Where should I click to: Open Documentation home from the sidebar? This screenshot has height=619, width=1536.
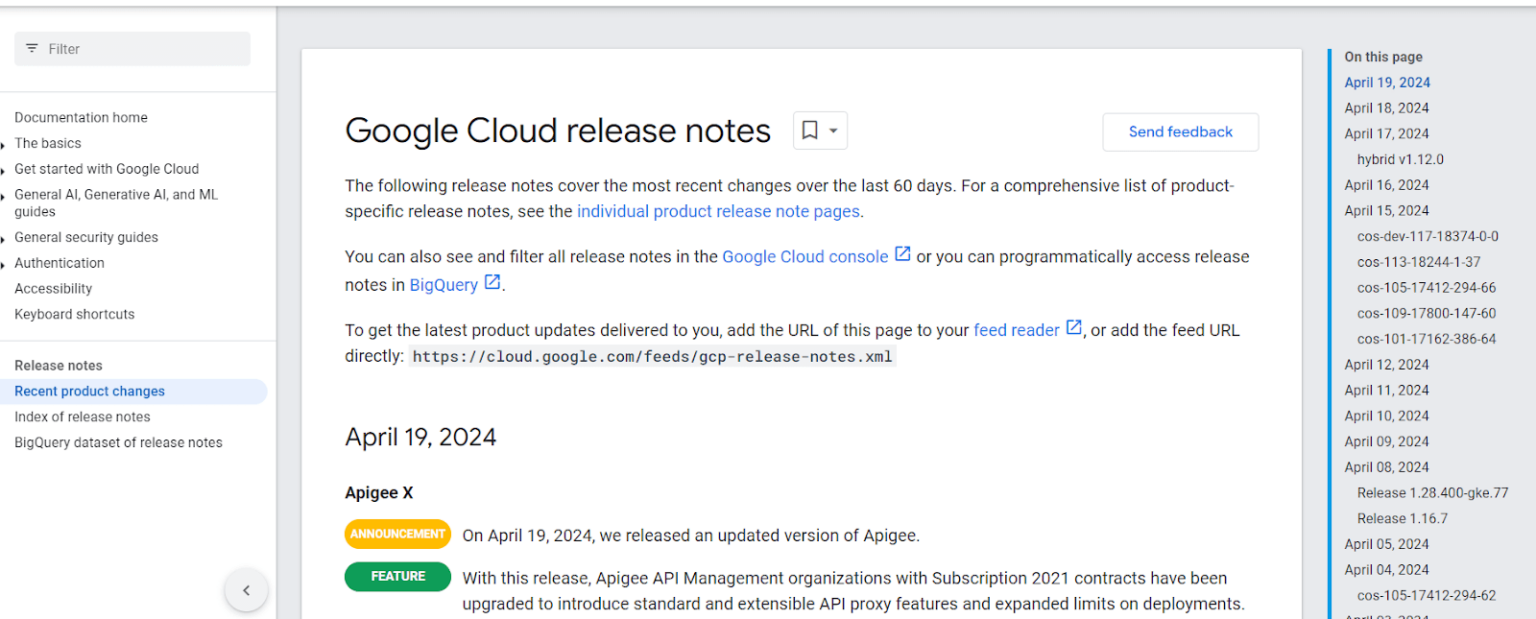point(80,117)
